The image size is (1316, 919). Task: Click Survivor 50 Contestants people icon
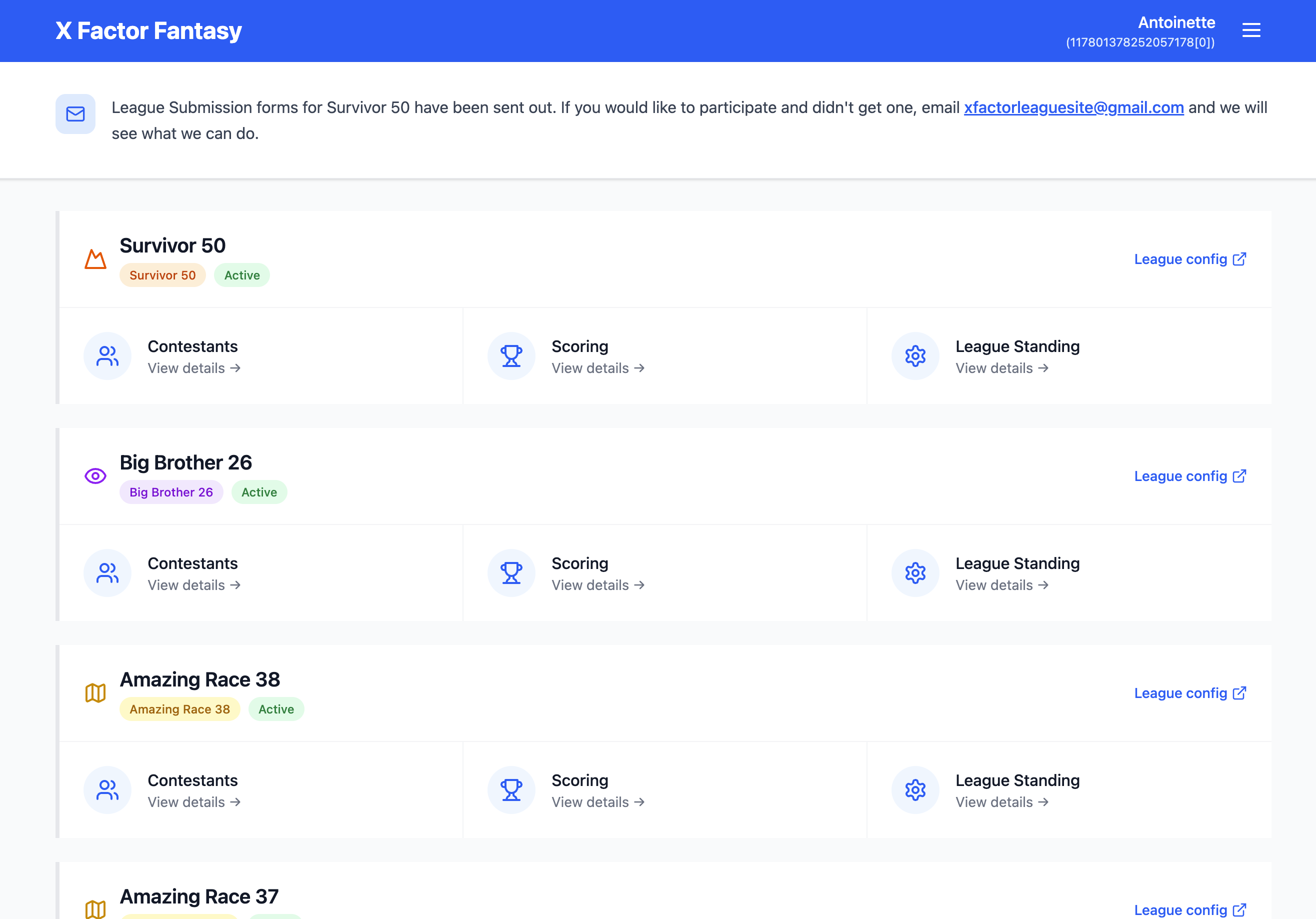107,356
